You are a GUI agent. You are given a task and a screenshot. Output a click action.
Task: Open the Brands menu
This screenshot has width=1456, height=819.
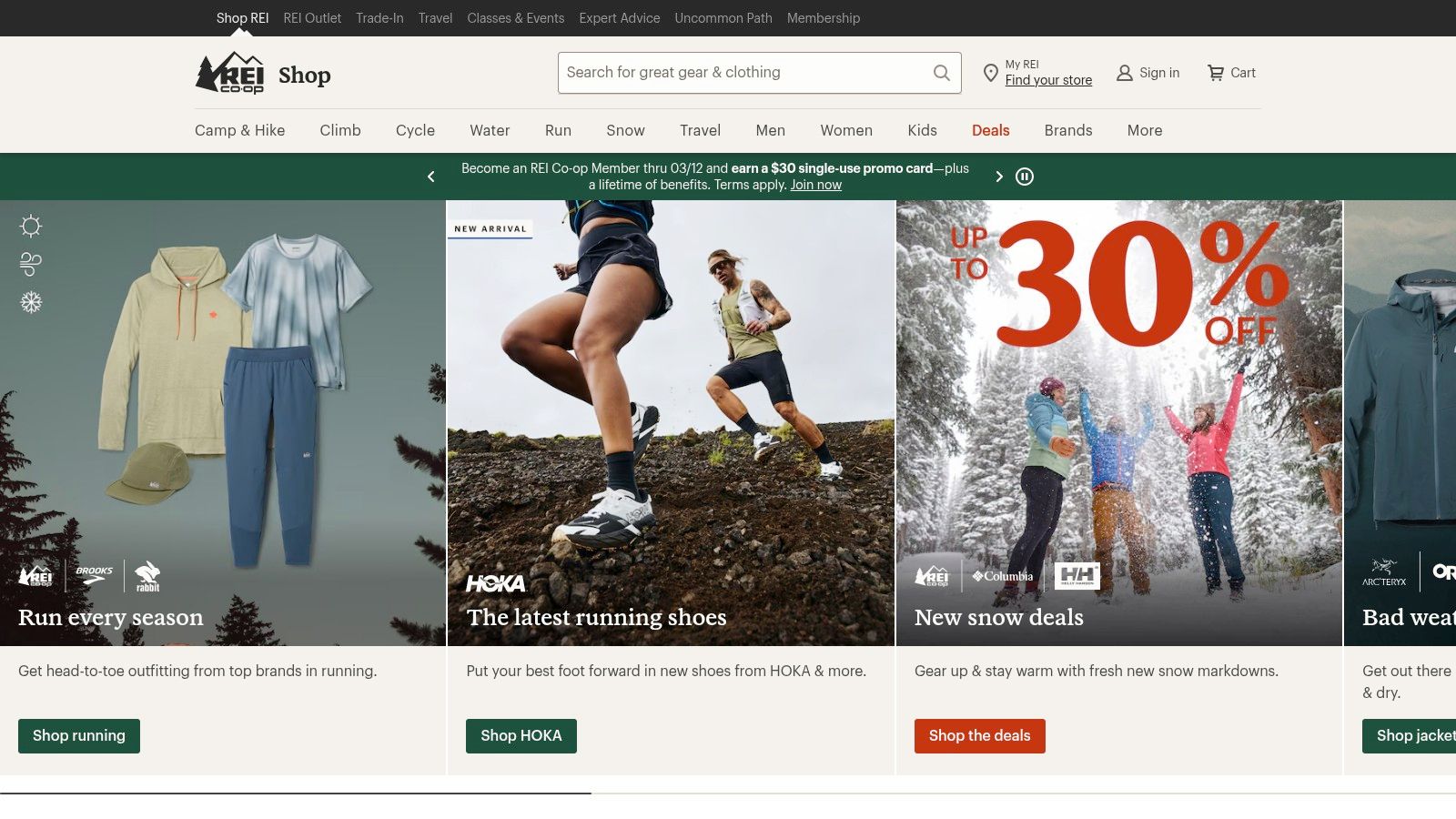tap(1068, 130)
